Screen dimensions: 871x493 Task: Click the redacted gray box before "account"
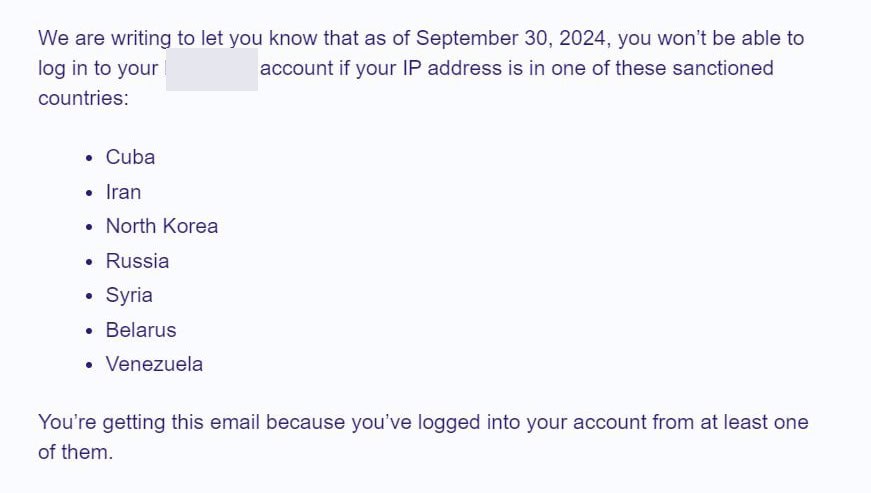point(211,69)
